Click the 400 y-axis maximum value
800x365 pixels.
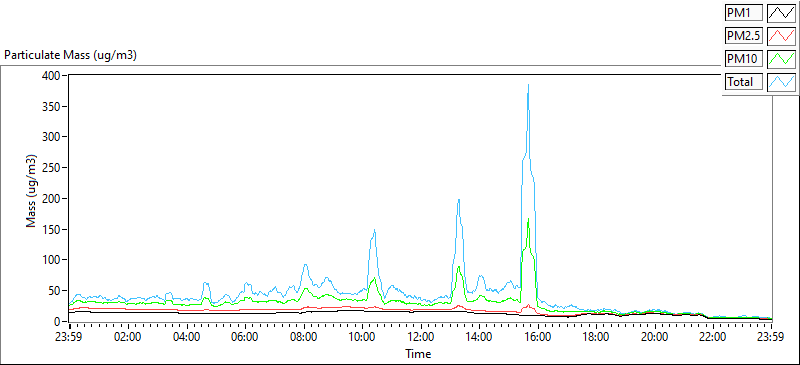[52, 76]
